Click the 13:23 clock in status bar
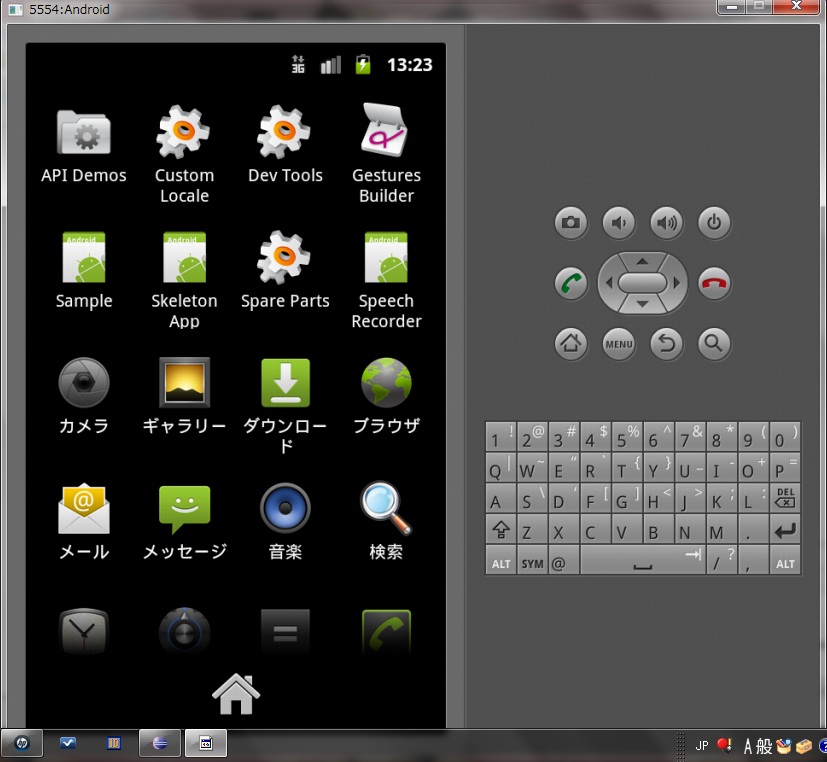 410,65
